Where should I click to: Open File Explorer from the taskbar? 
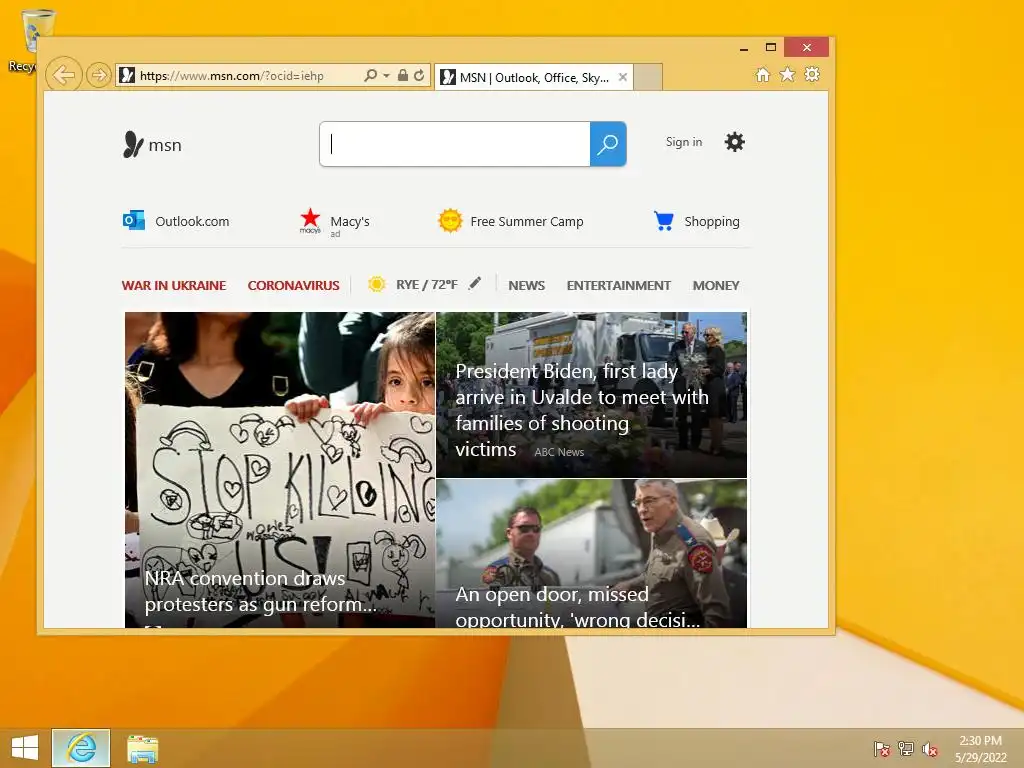142,748
